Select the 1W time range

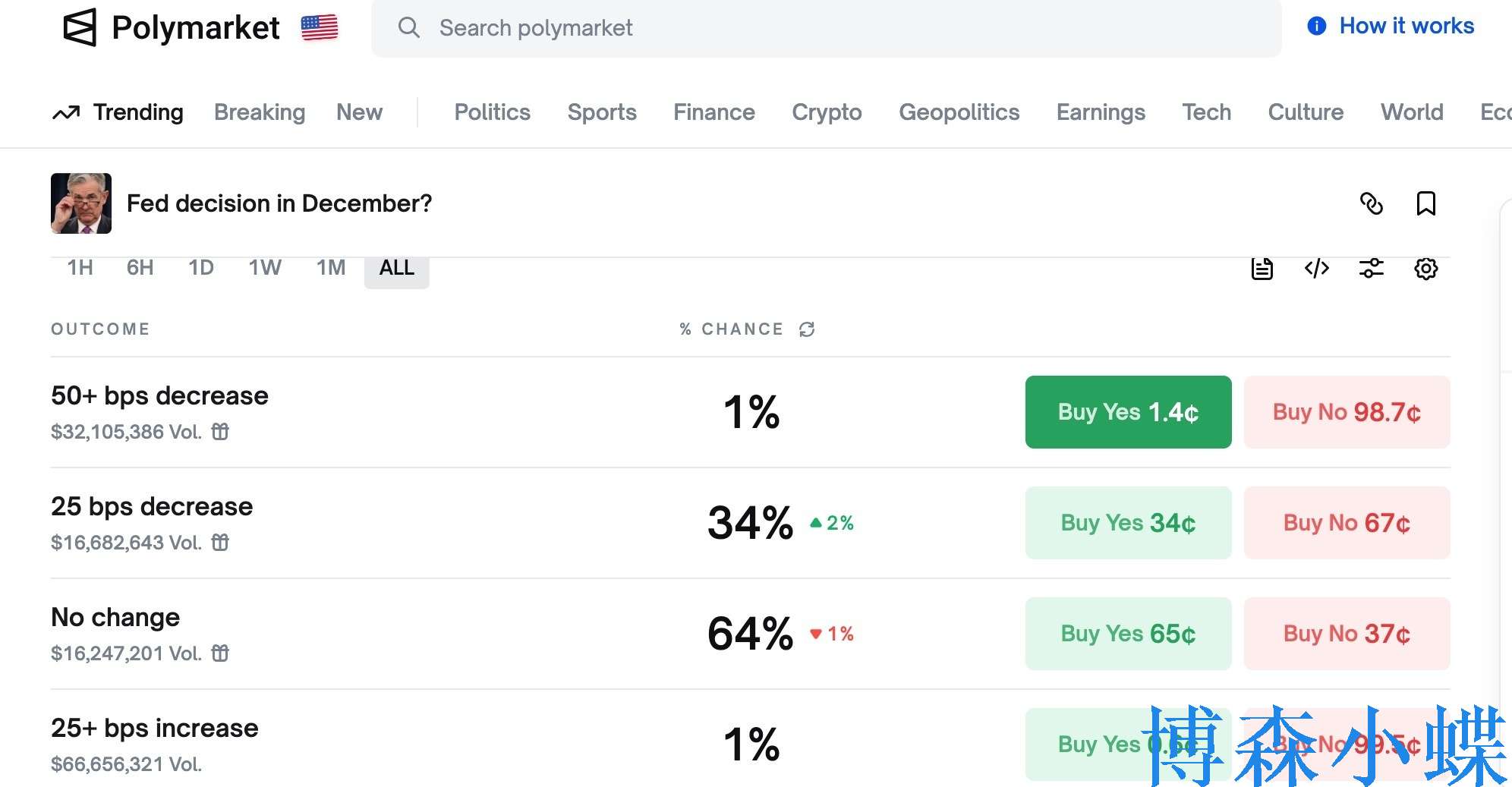click(265, 268)
